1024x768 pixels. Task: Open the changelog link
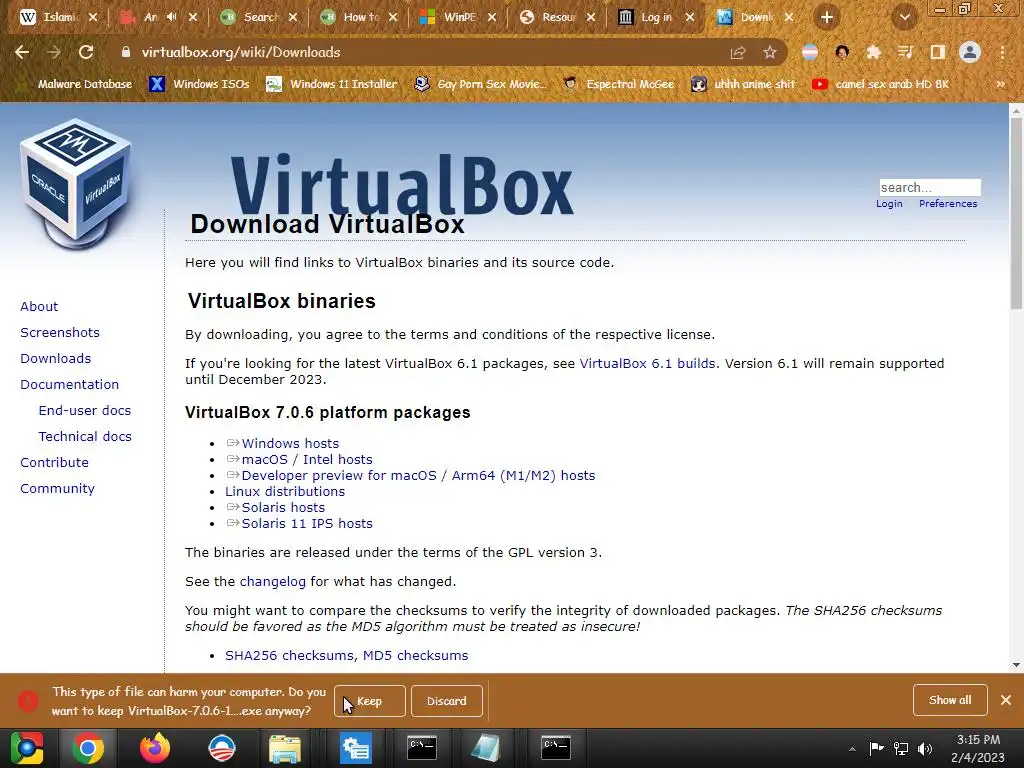click(x=272, y=581)
